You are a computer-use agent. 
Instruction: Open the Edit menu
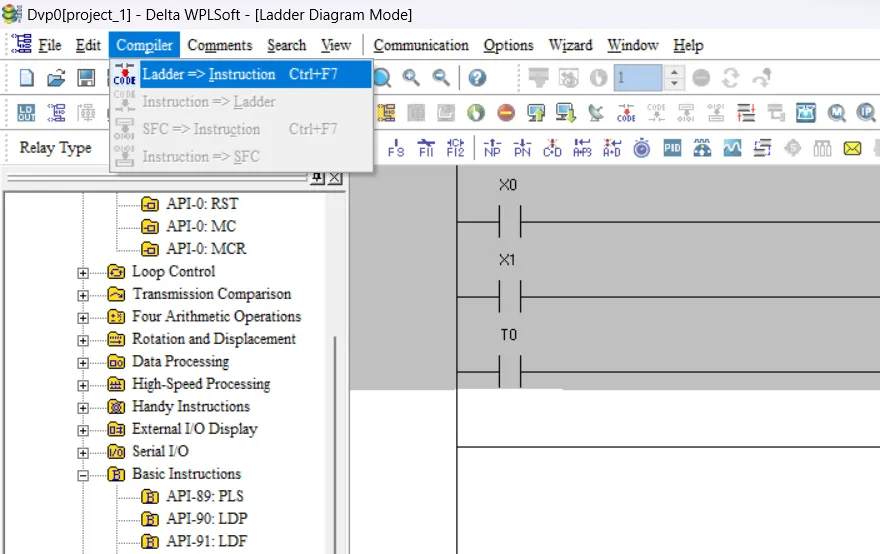click(x=88, y=45)
